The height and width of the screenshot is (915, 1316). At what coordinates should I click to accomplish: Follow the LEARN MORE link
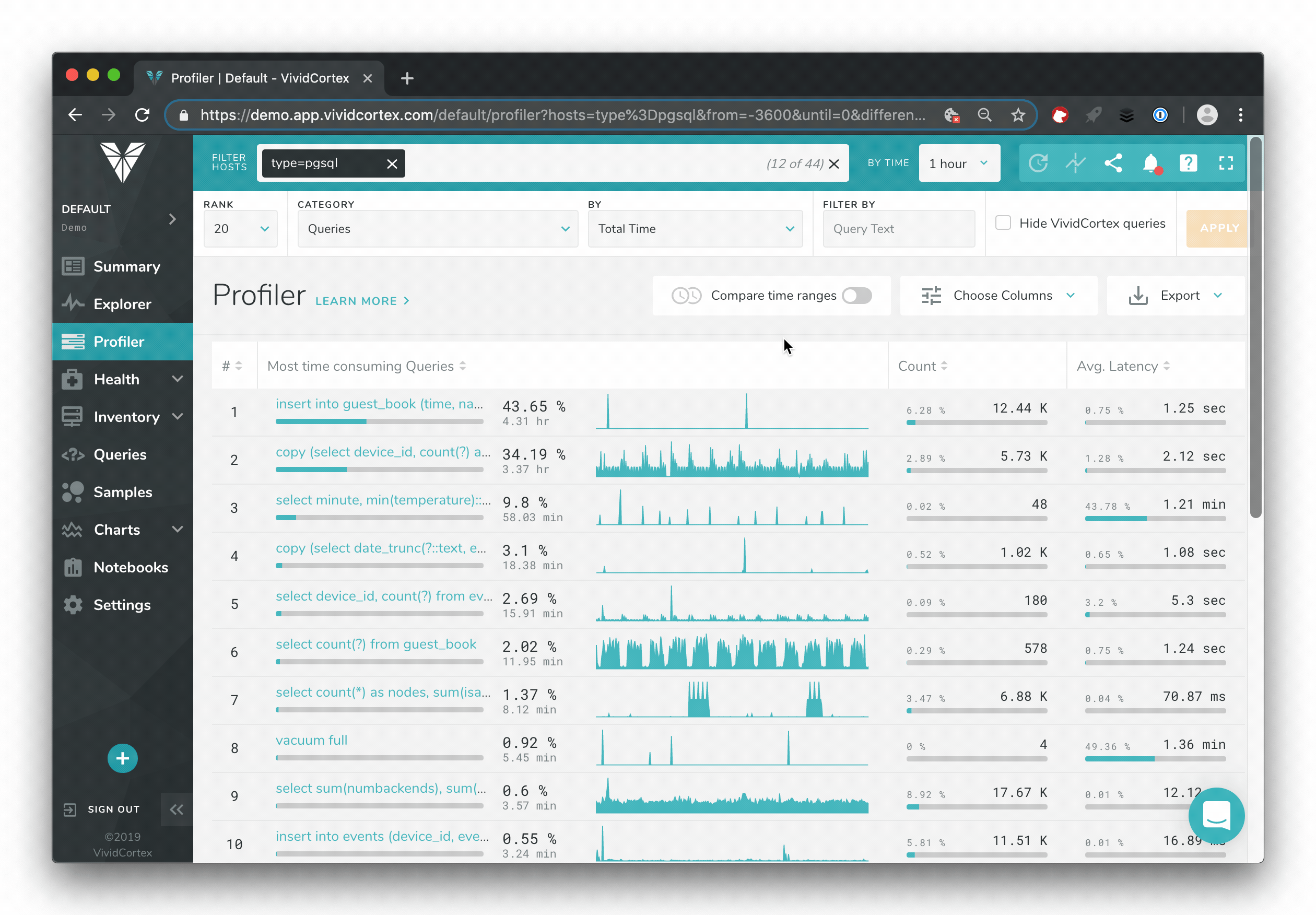362,301
